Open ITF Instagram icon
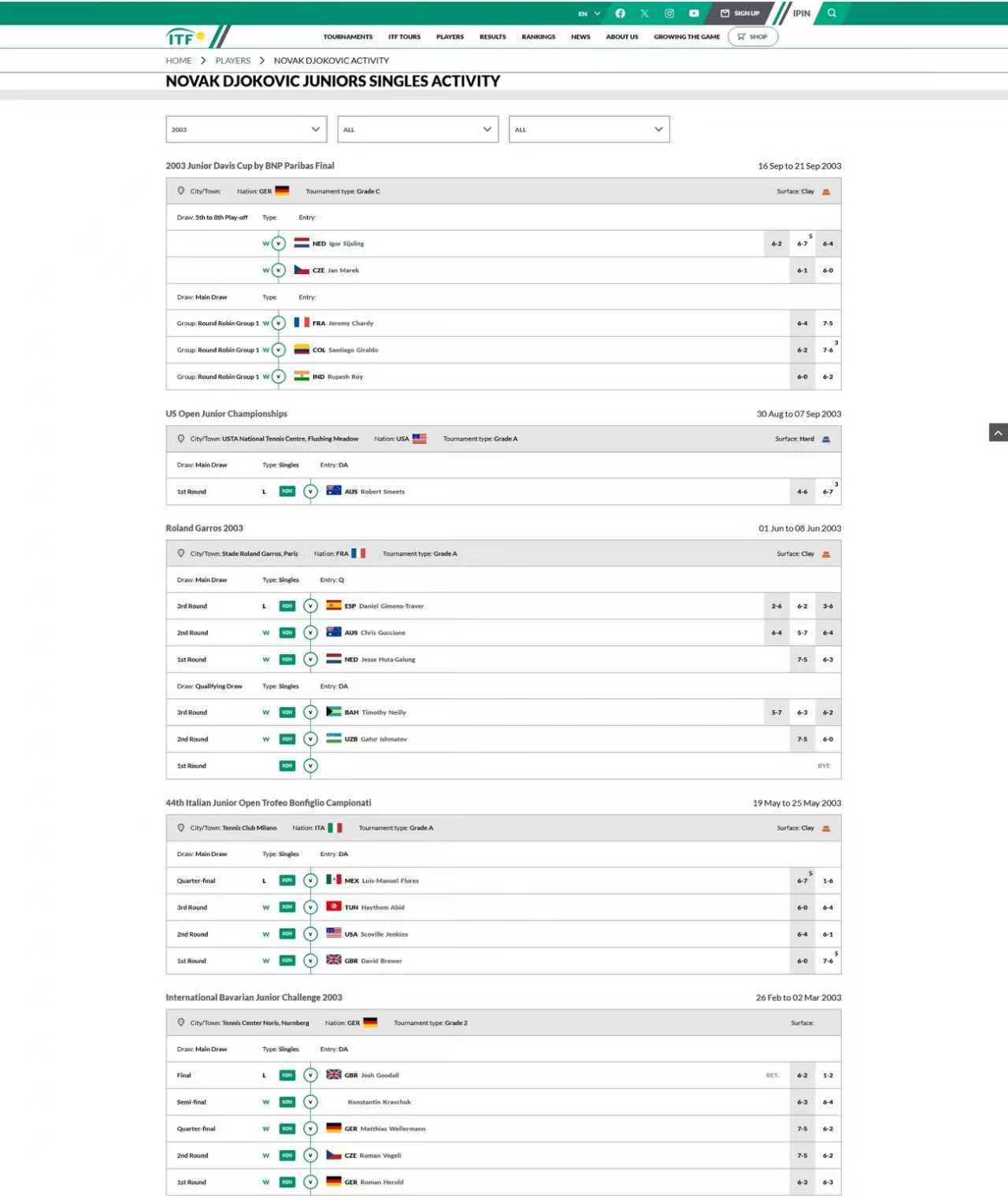Viewport: 1008px width, 1199px height. pyautogui.click(x=669, y=13)
